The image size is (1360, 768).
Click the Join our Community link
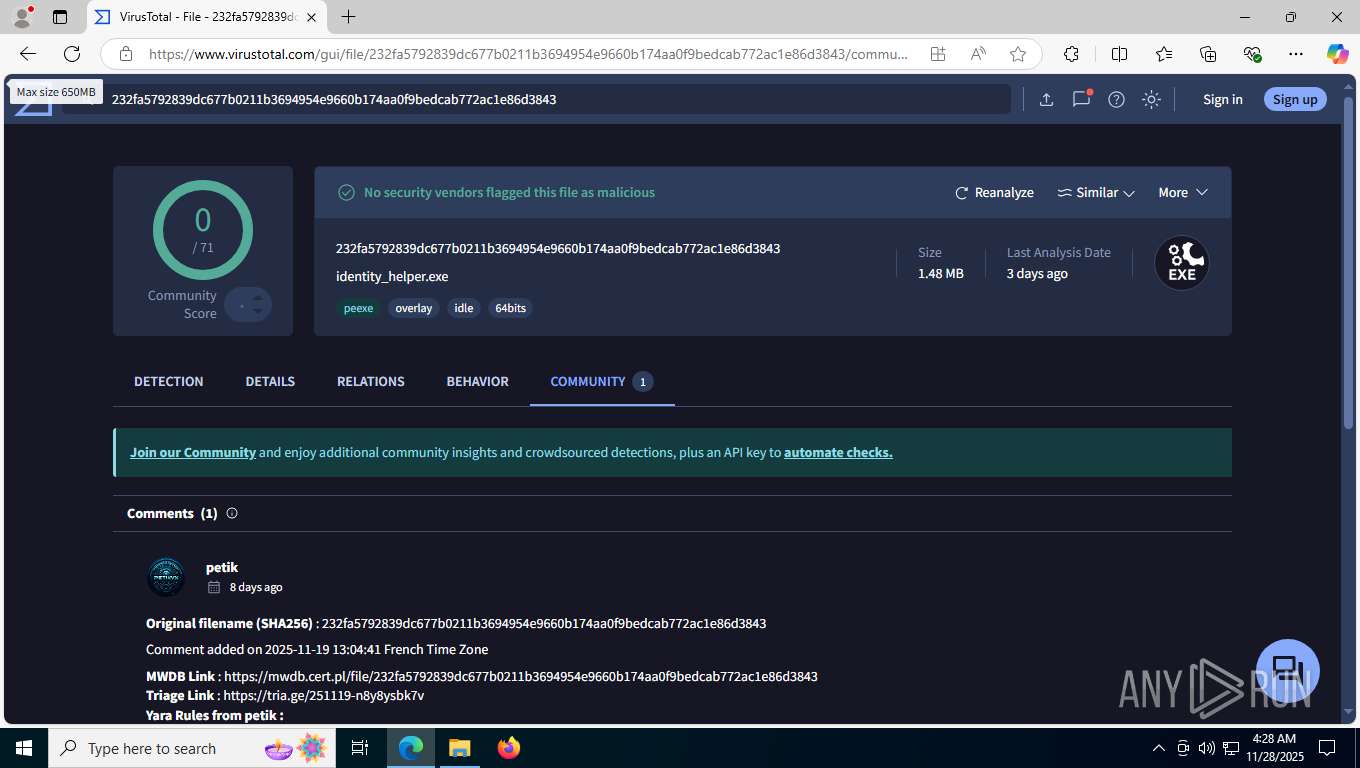coord(193,452)
